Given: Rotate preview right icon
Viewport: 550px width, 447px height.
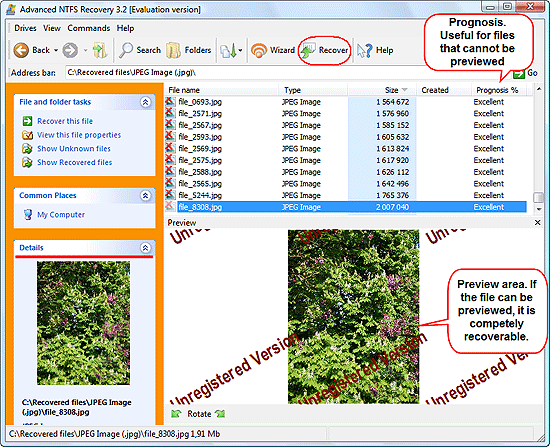Looking at the screenshot, I should tap(220, 414).
